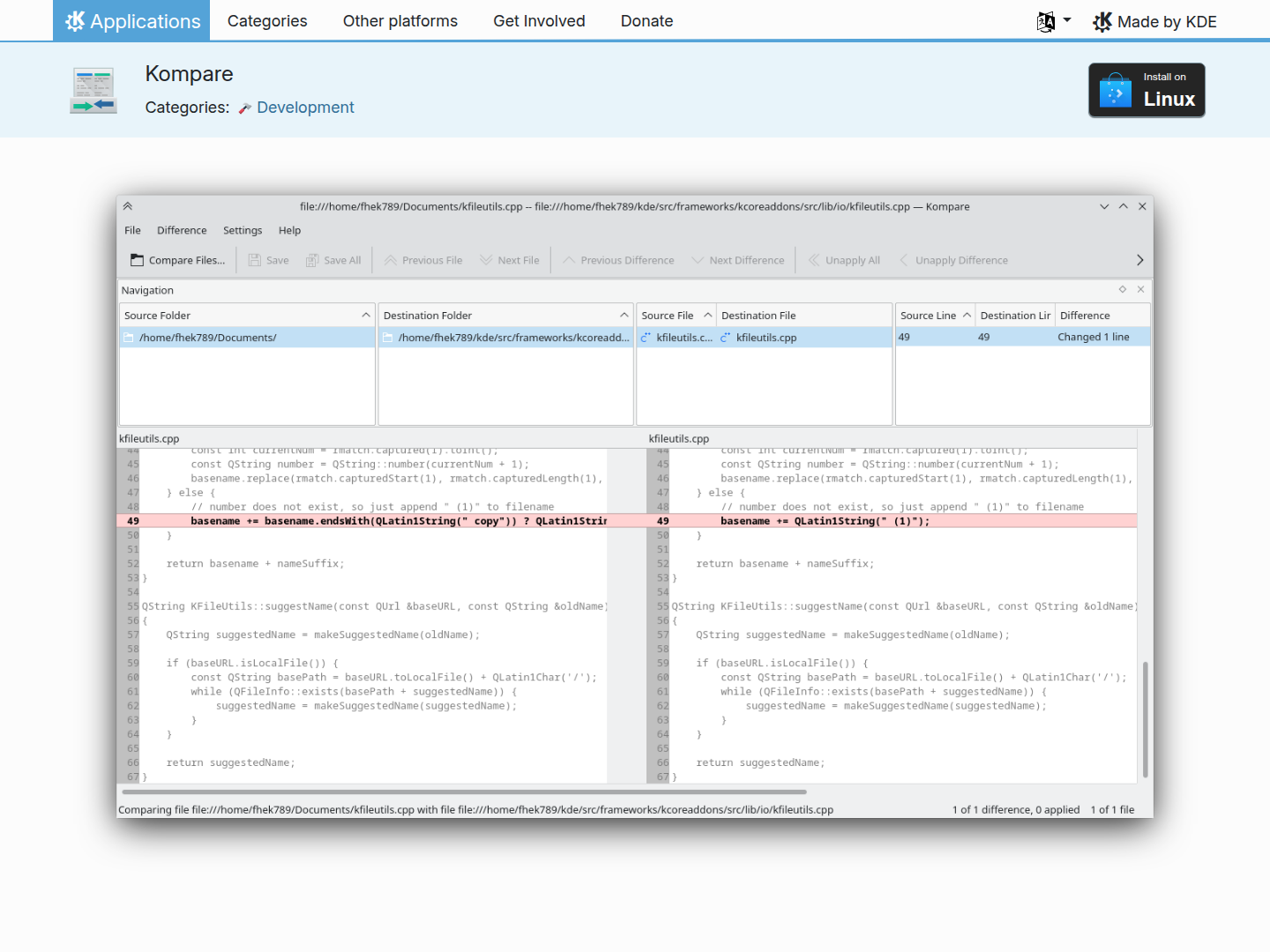
Task: Click the Next Difference toolbar icon
Action: (698, 260)
